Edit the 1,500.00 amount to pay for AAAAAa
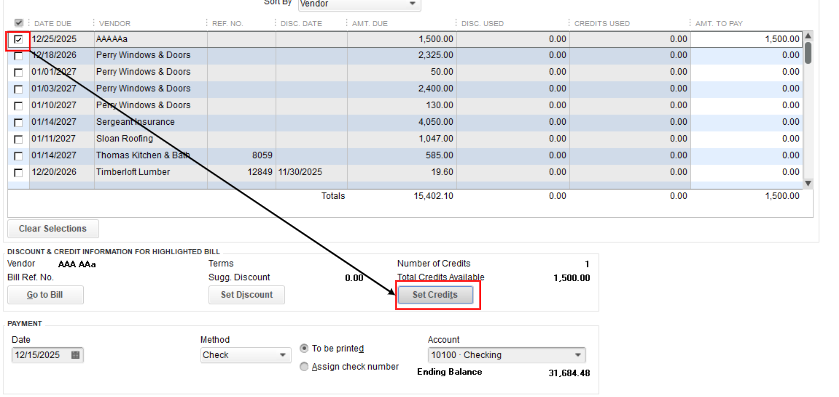 point(747,39)
